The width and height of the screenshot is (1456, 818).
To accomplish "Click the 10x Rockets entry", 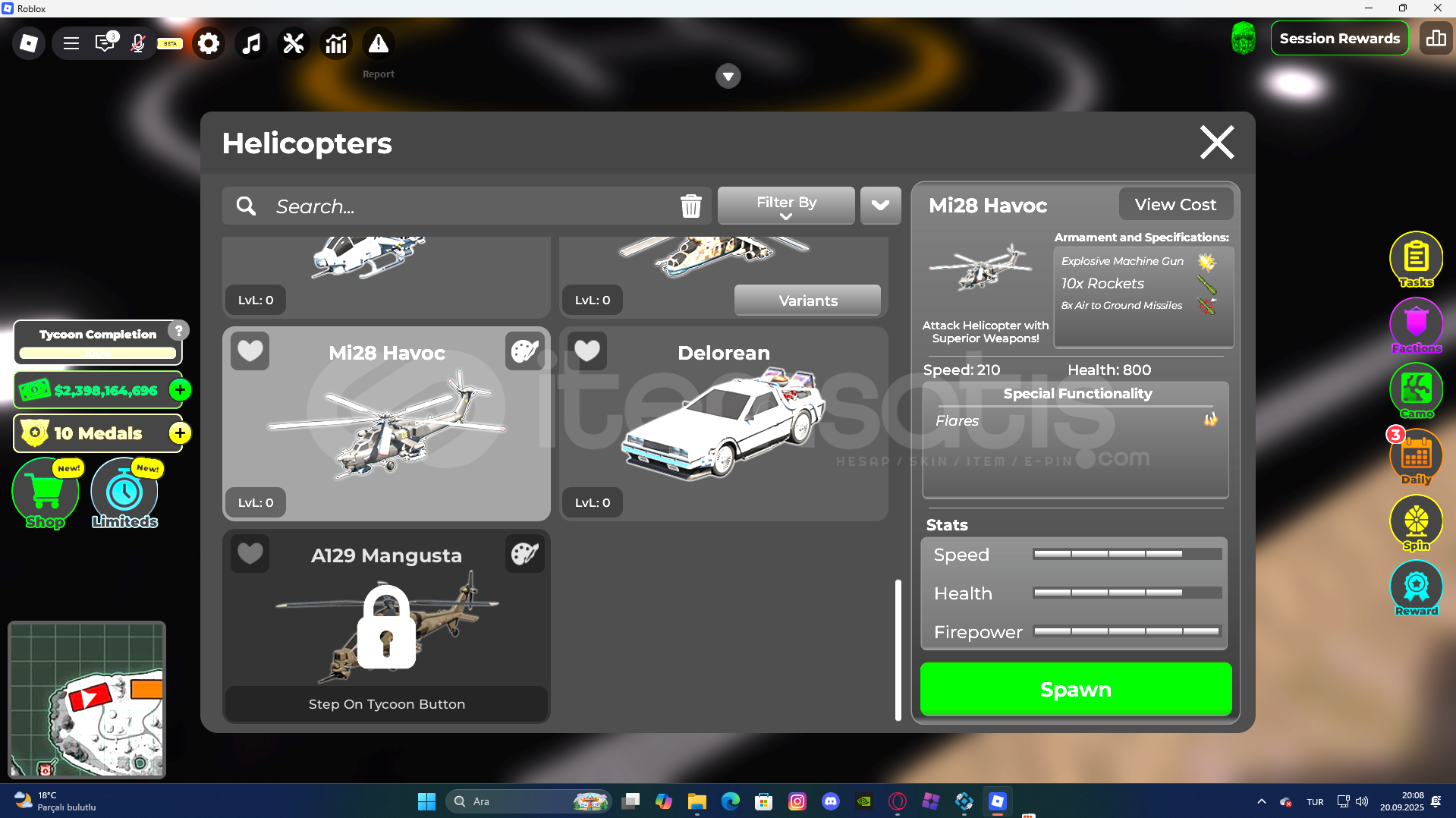I will (x=1138, y=284).
